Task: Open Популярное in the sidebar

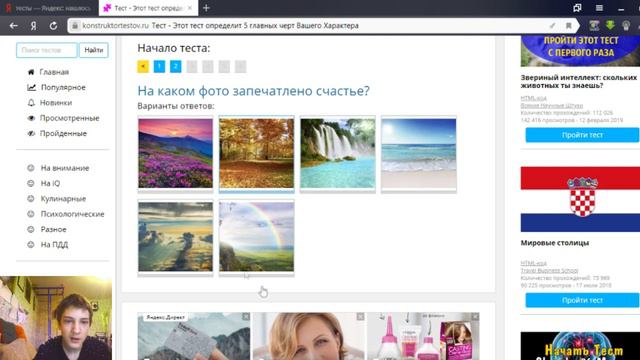Action: tap(63, 87)
